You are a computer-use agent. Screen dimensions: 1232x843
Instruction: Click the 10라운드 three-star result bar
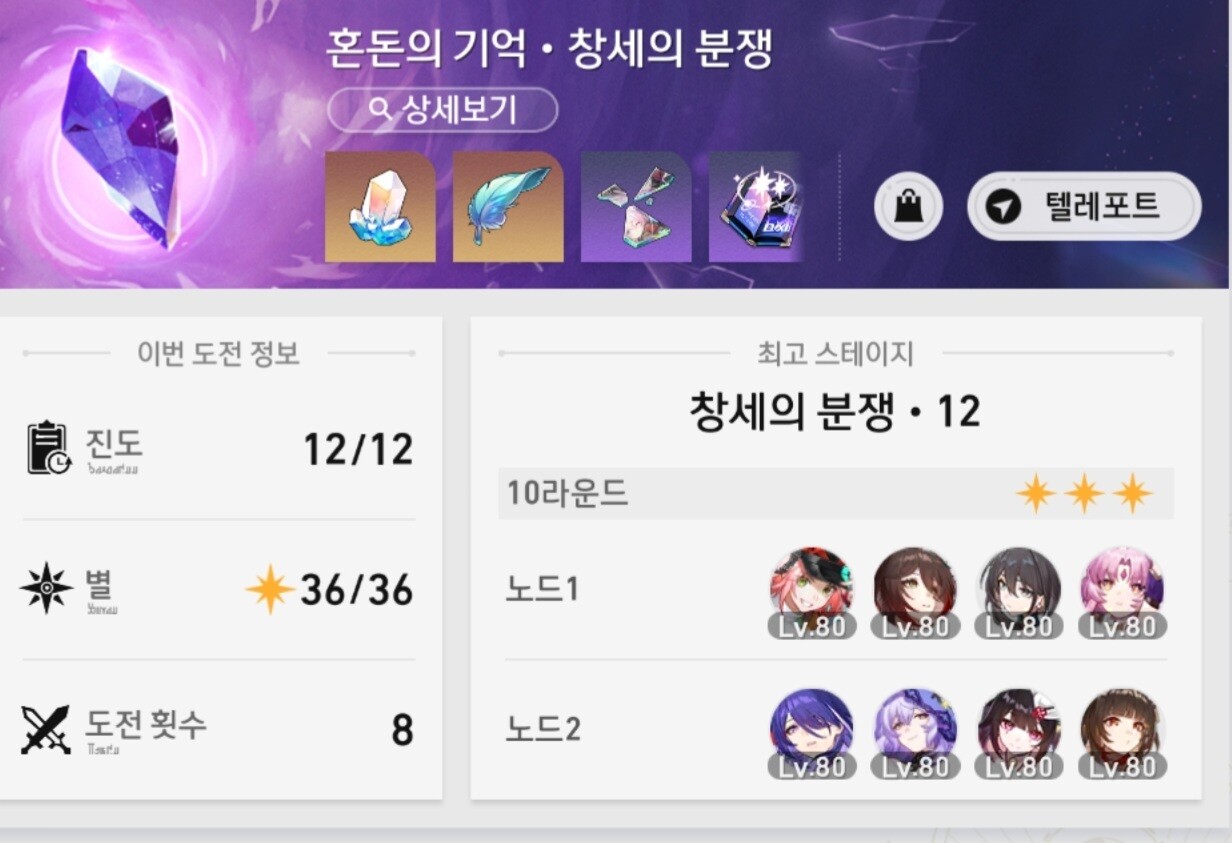pyautogui.click(x=836, y=494)
